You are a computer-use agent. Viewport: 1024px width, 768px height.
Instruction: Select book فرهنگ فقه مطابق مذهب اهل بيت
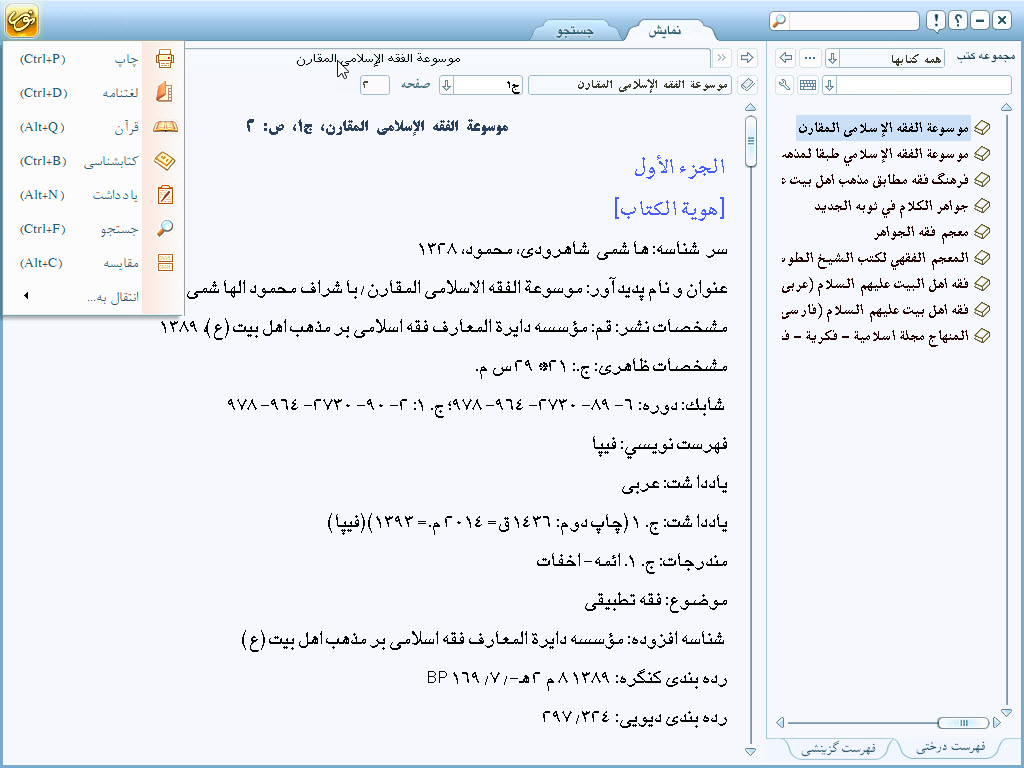click(875, 180)
